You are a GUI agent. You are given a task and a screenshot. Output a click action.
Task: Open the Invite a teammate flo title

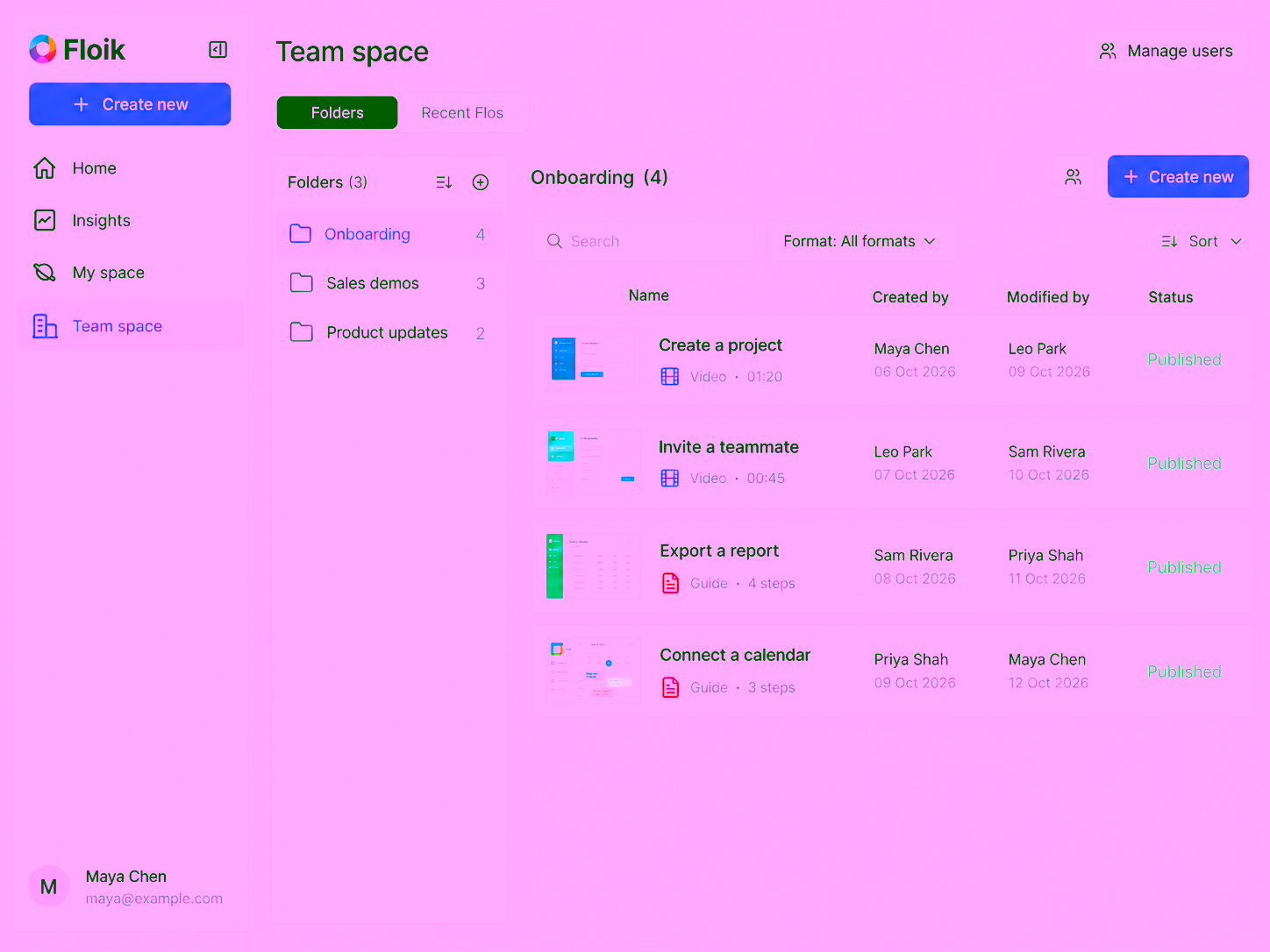(x=729, y=447)
